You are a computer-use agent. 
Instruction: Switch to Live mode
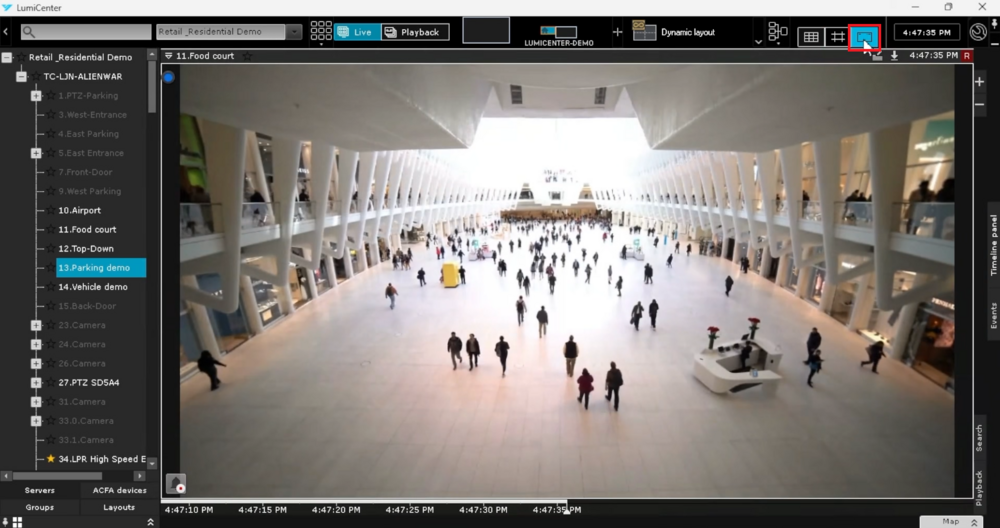355,32
